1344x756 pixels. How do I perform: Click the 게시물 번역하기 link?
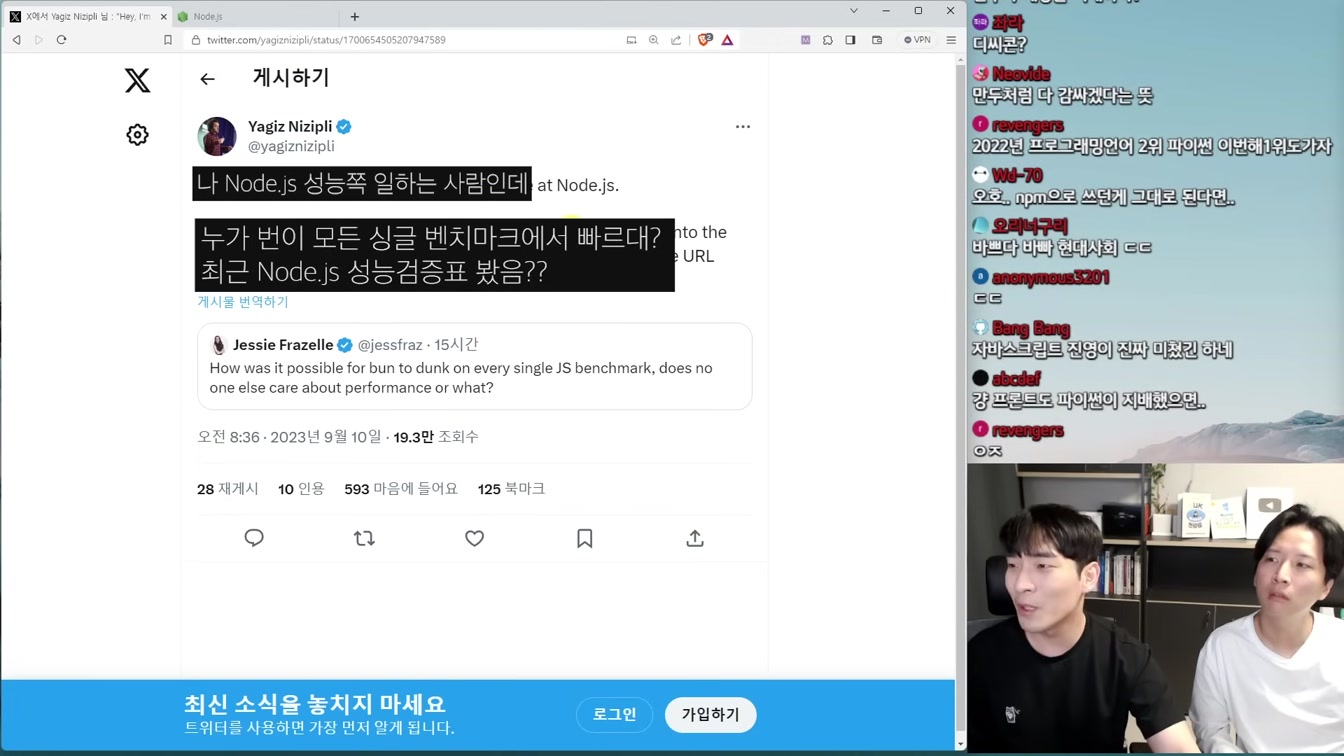click(243, 302)
